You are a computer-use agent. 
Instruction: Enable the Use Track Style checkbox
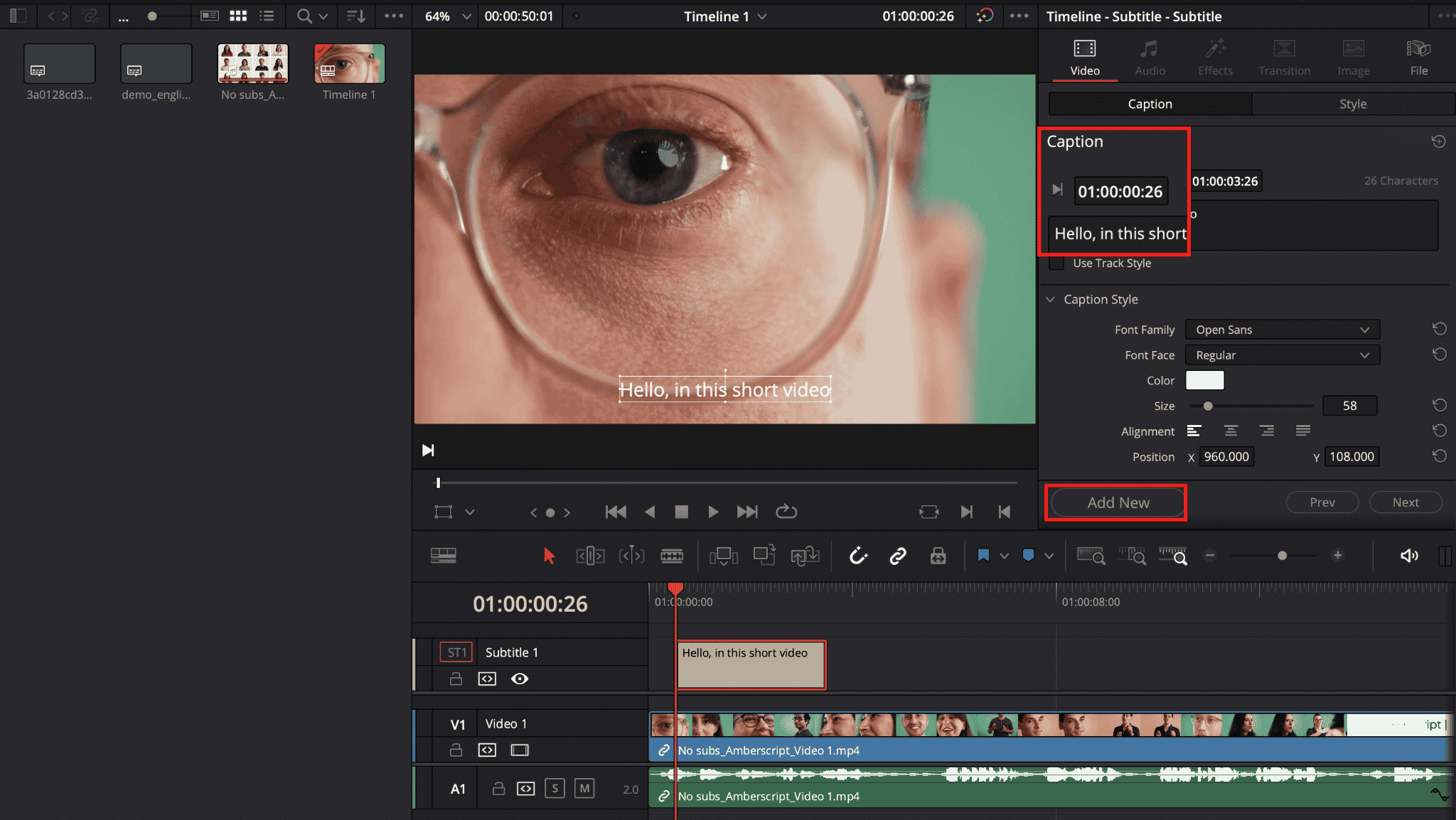pyautogui.click(x=1057, y=264)
